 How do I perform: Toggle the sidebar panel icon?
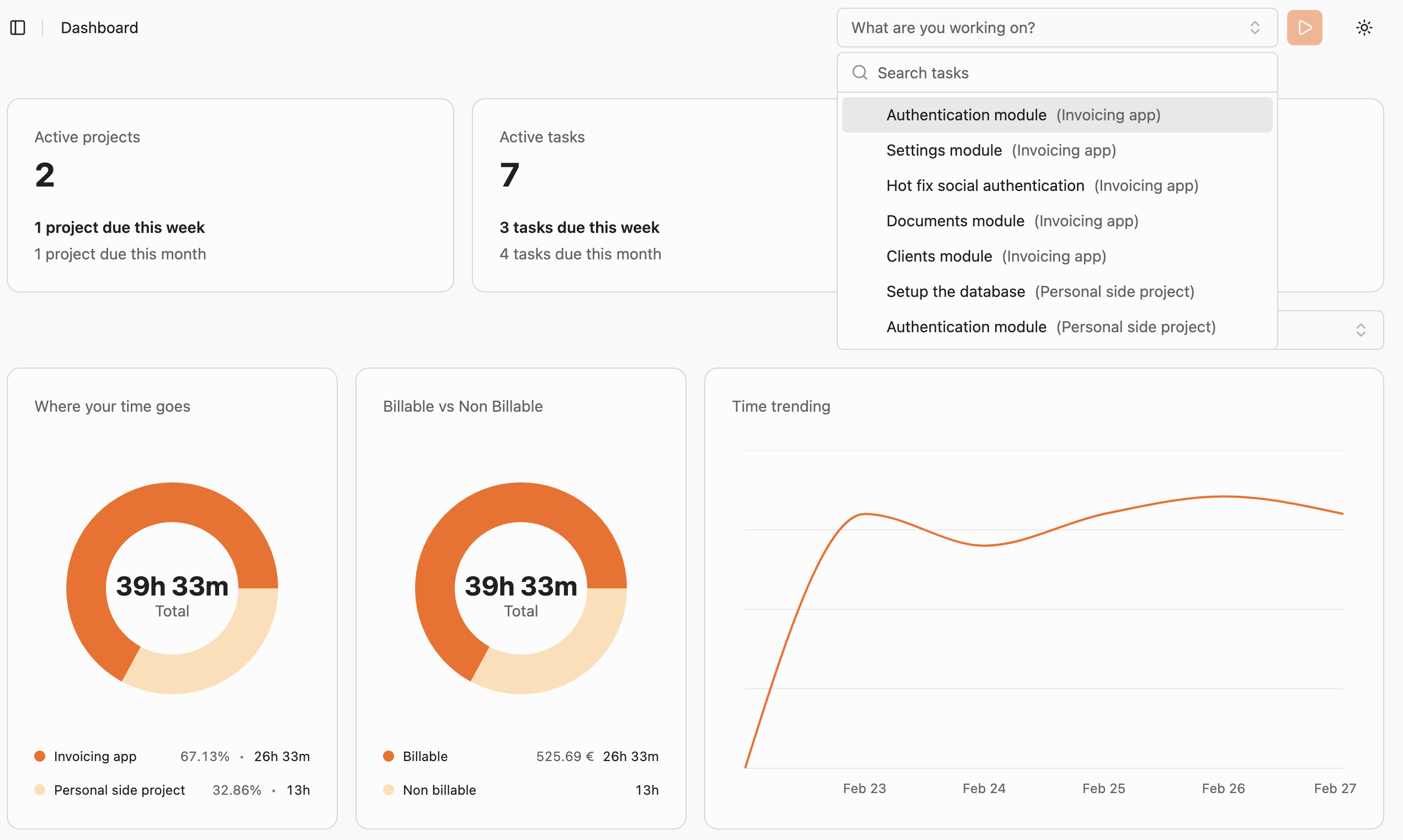click(x=18, y=28)
